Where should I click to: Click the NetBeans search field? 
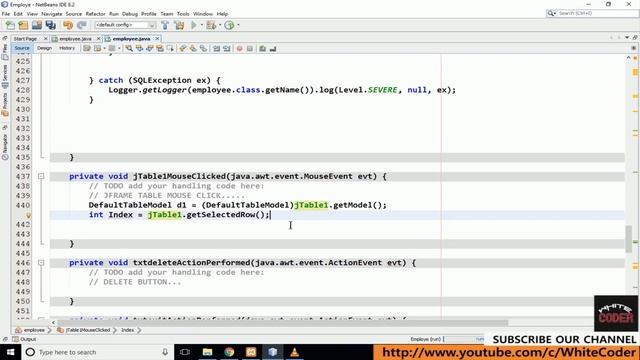coord(592,13)
